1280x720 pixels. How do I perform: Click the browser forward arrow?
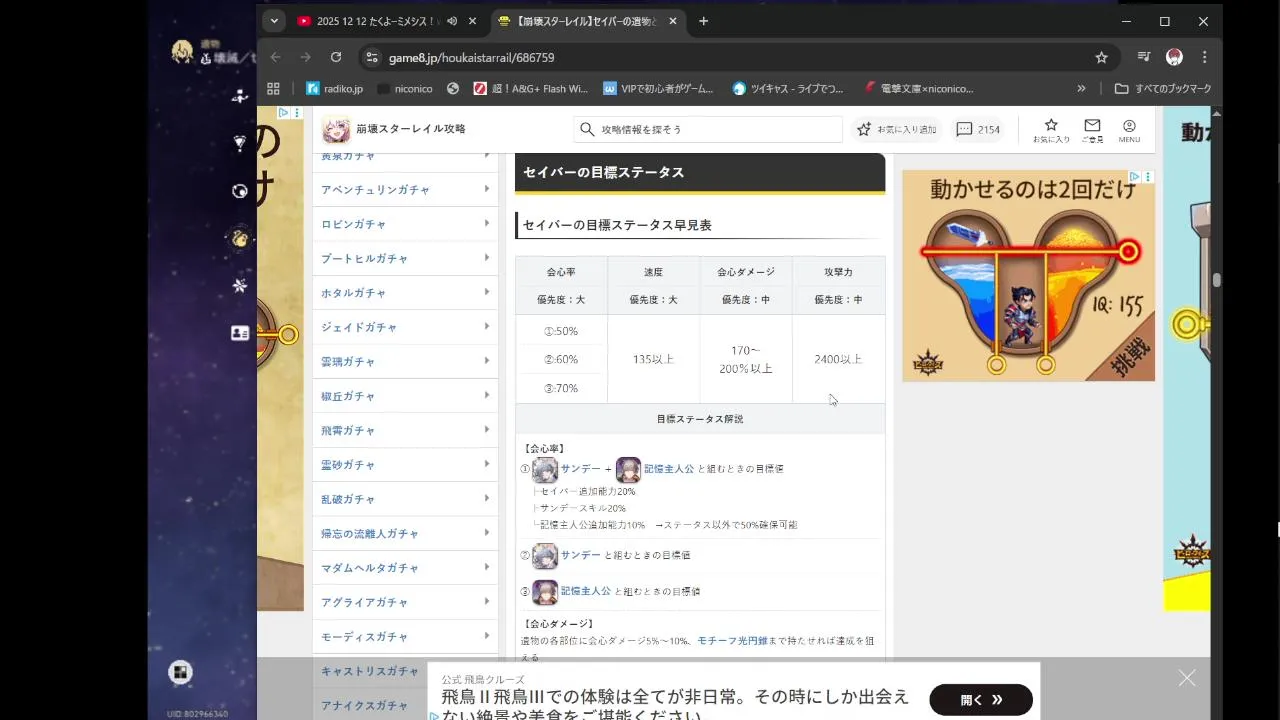[305, 57]
